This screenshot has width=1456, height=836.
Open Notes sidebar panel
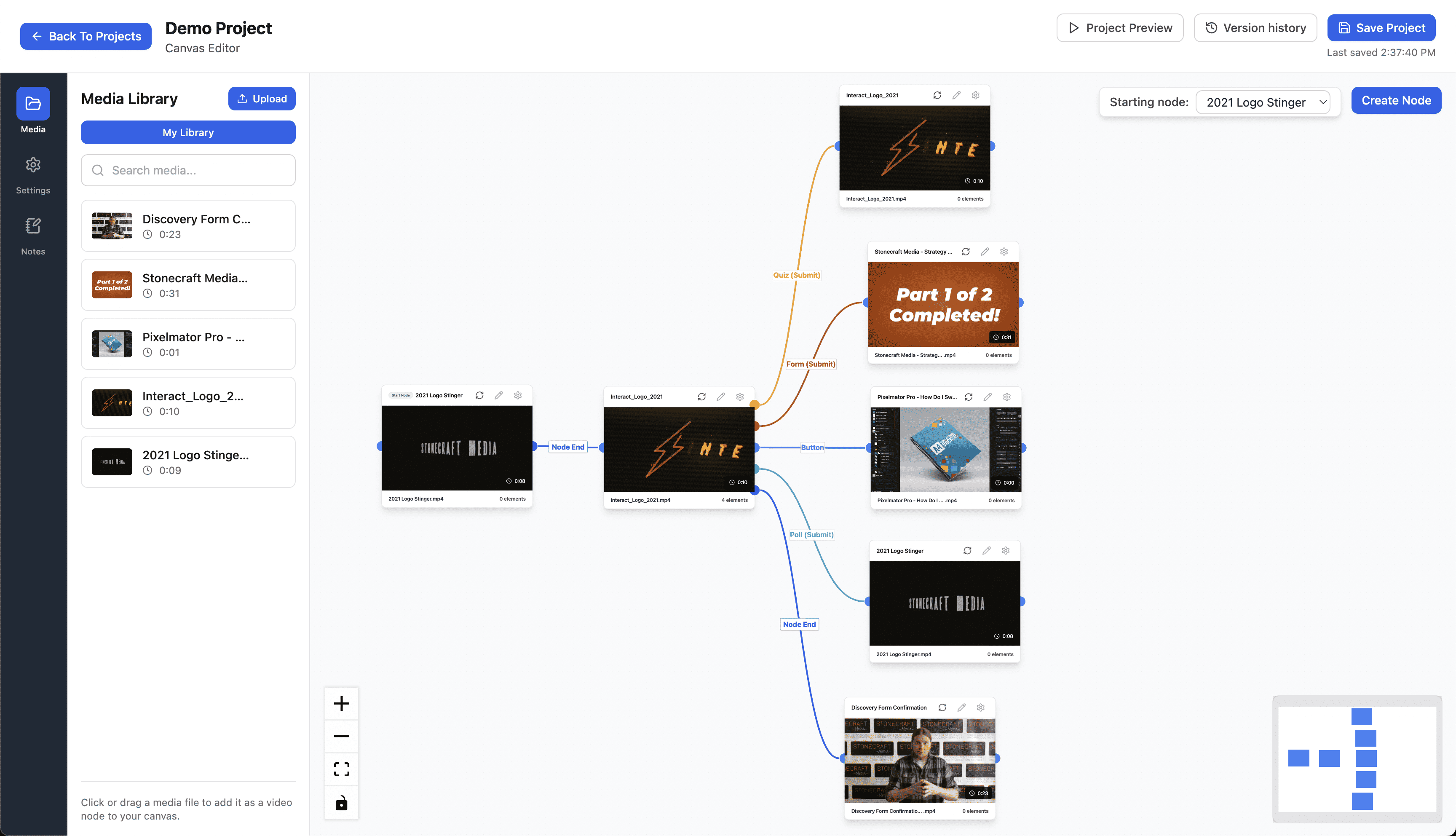point(33,236)
